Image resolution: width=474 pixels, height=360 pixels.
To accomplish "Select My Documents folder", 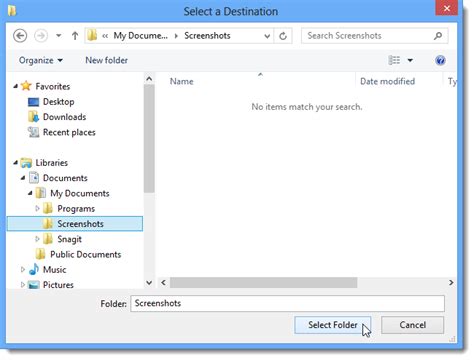I will click(80, 193).
